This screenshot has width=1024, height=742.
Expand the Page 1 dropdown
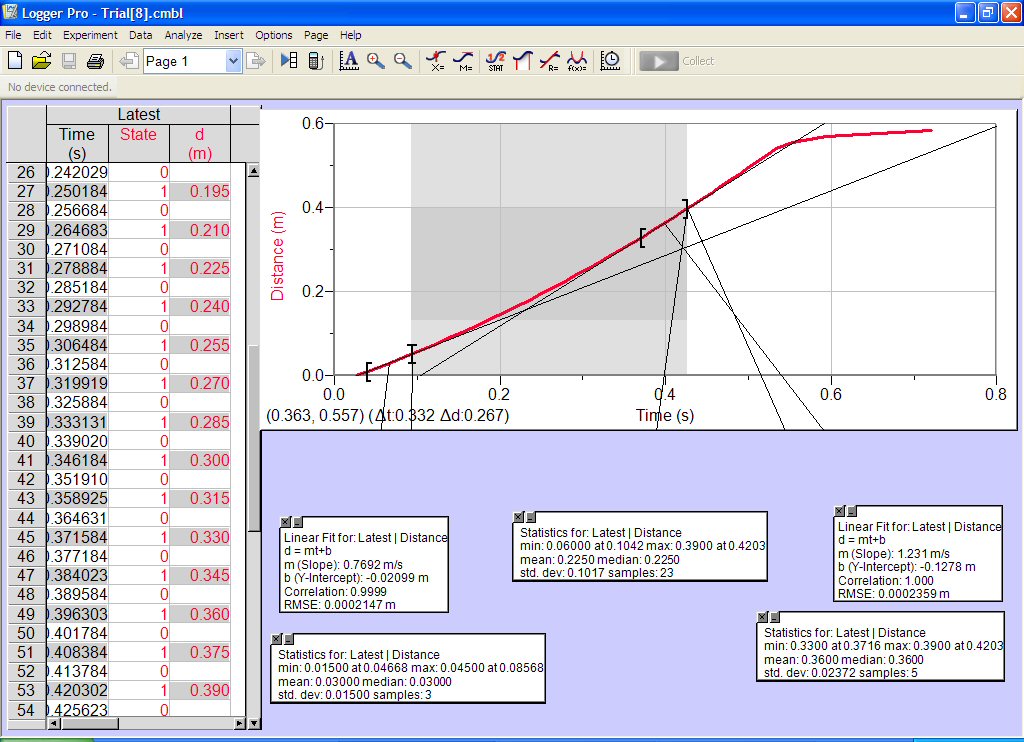pyautogui.click(x=233, y=61)
